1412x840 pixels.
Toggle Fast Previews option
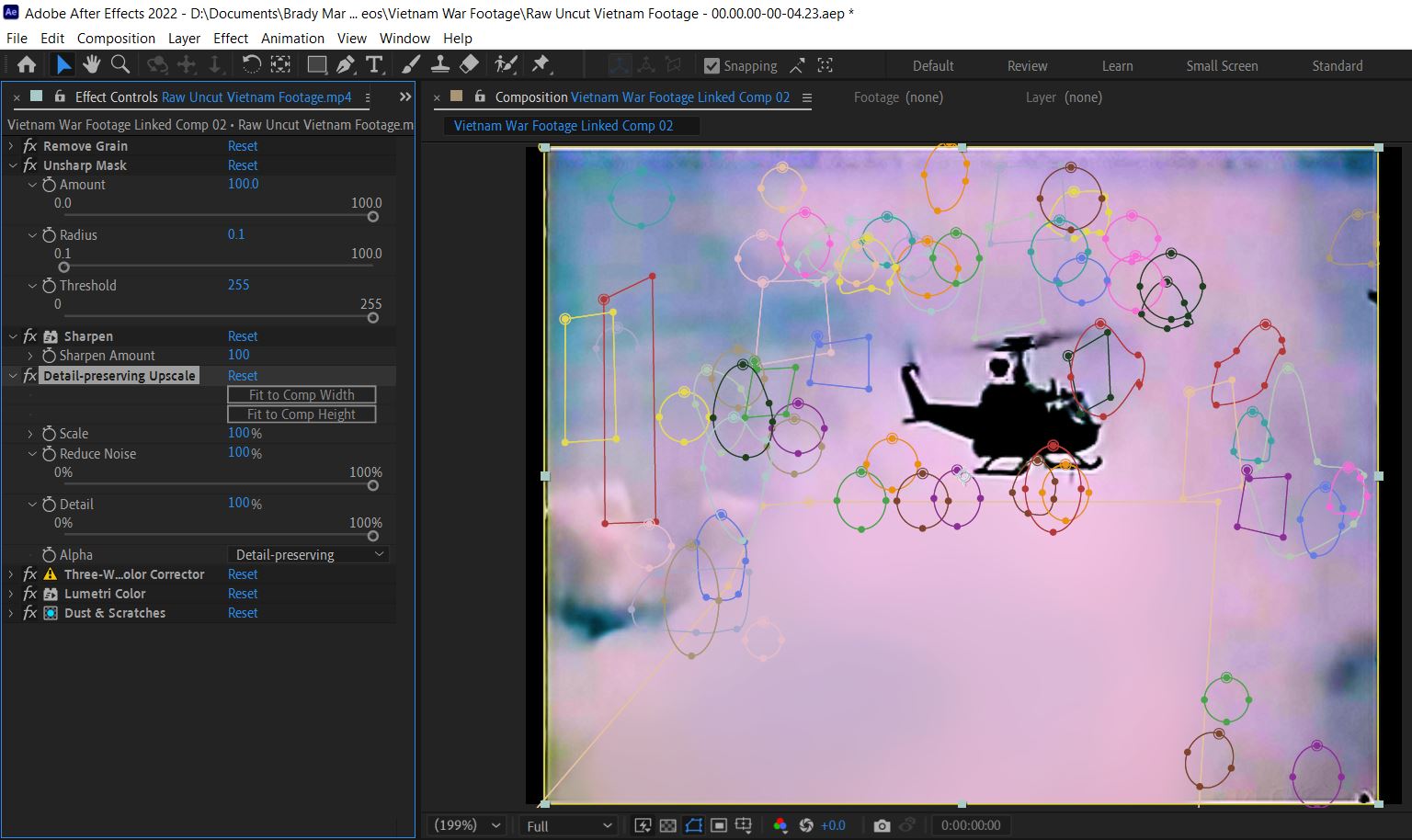(643, 825)
